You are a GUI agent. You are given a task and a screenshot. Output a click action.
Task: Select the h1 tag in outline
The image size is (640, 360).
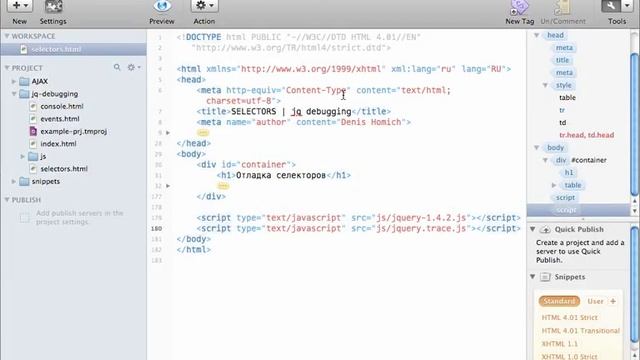tap(569, 173)
